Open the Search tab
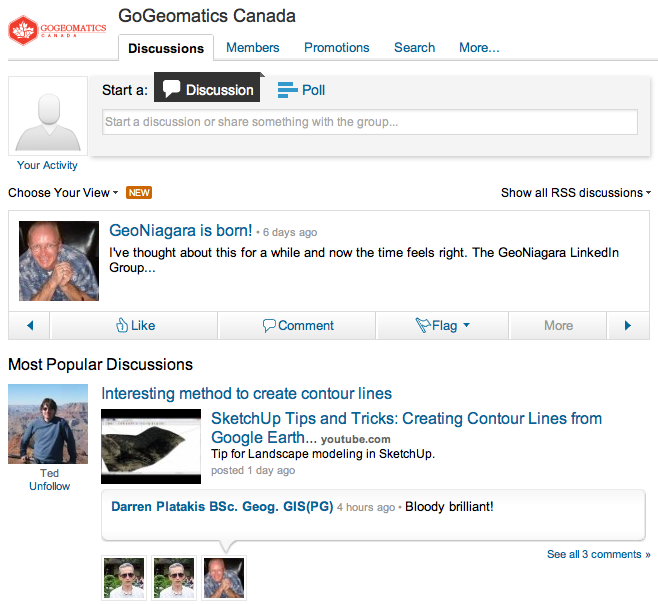This screenshot has height=604, width=658. point(414,47)
